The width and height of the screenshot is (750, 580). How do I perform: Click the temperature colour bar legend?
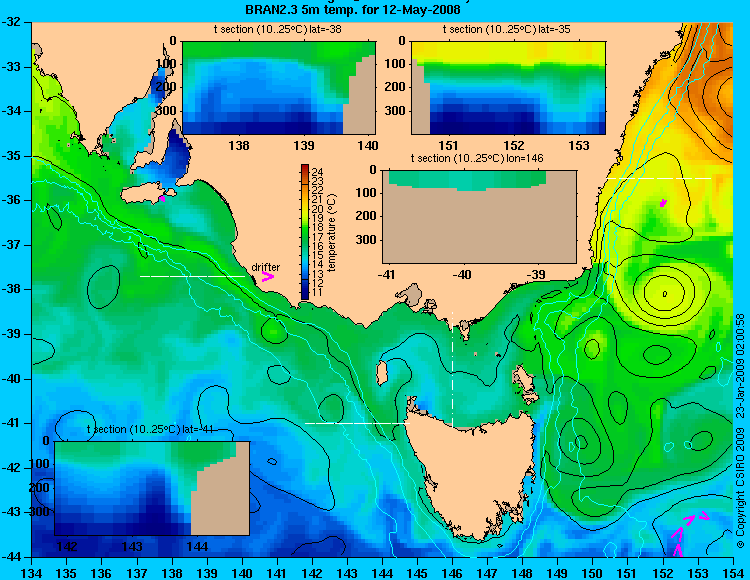pyautogui.click(x=305, y=232)
